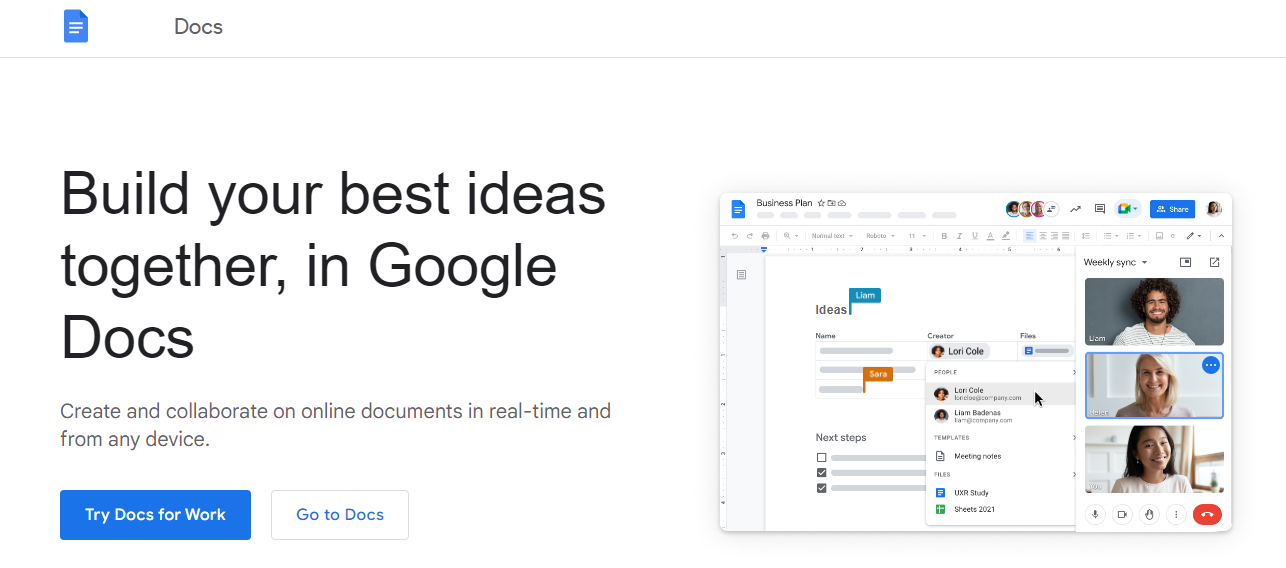Click the Google Docs logo in the header
Screen dimensions: 1286x568
76,26
